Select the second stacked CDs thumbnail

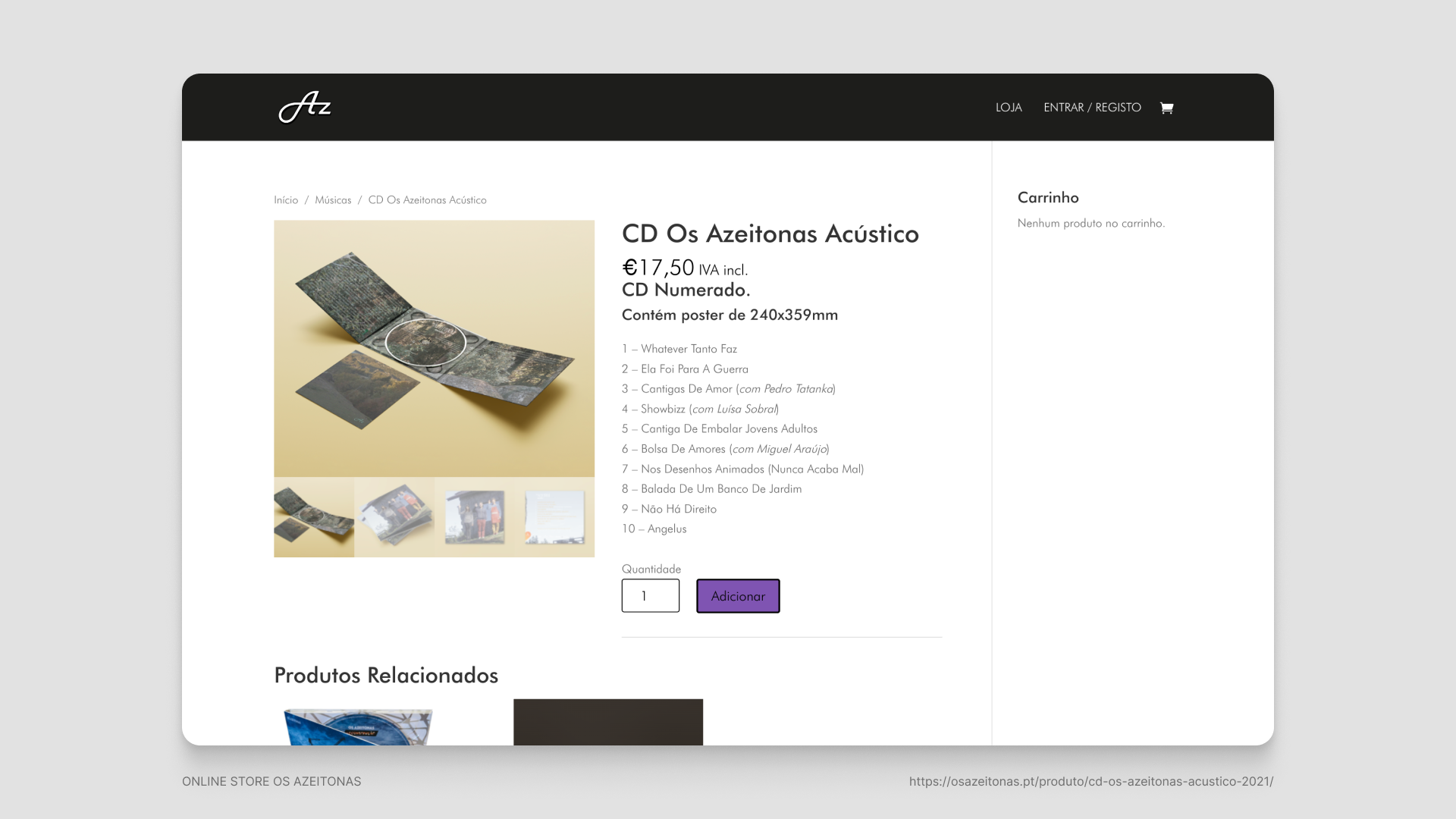pos(394,517)
